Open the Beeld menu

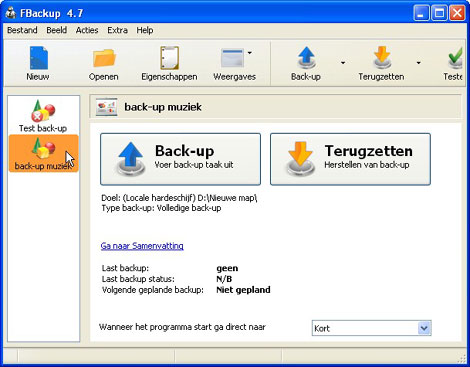pyautogui.click(x=57, y=30)
